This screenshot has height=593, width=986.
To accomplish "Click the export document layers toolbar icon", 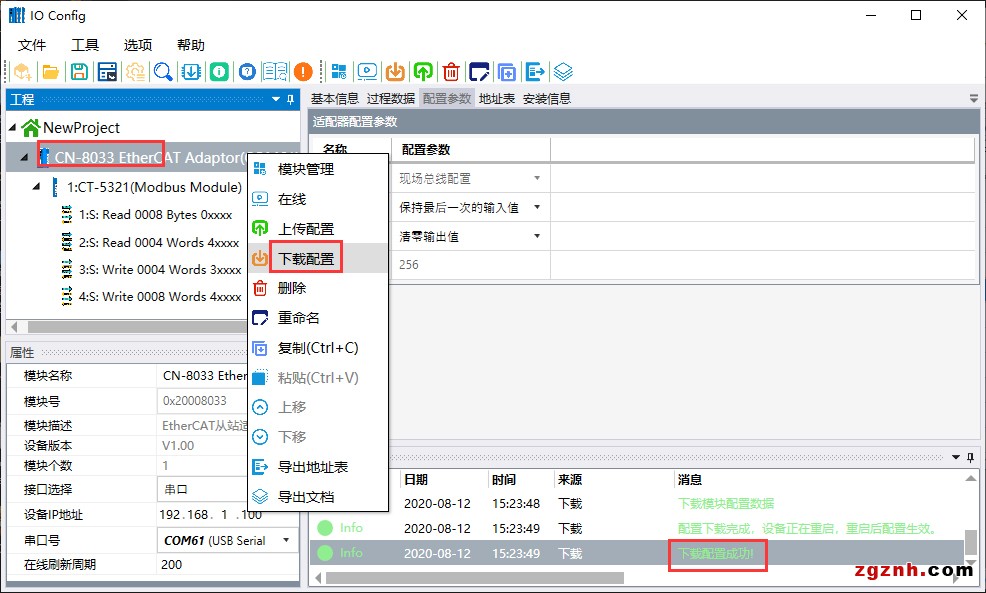I will 564,72.
